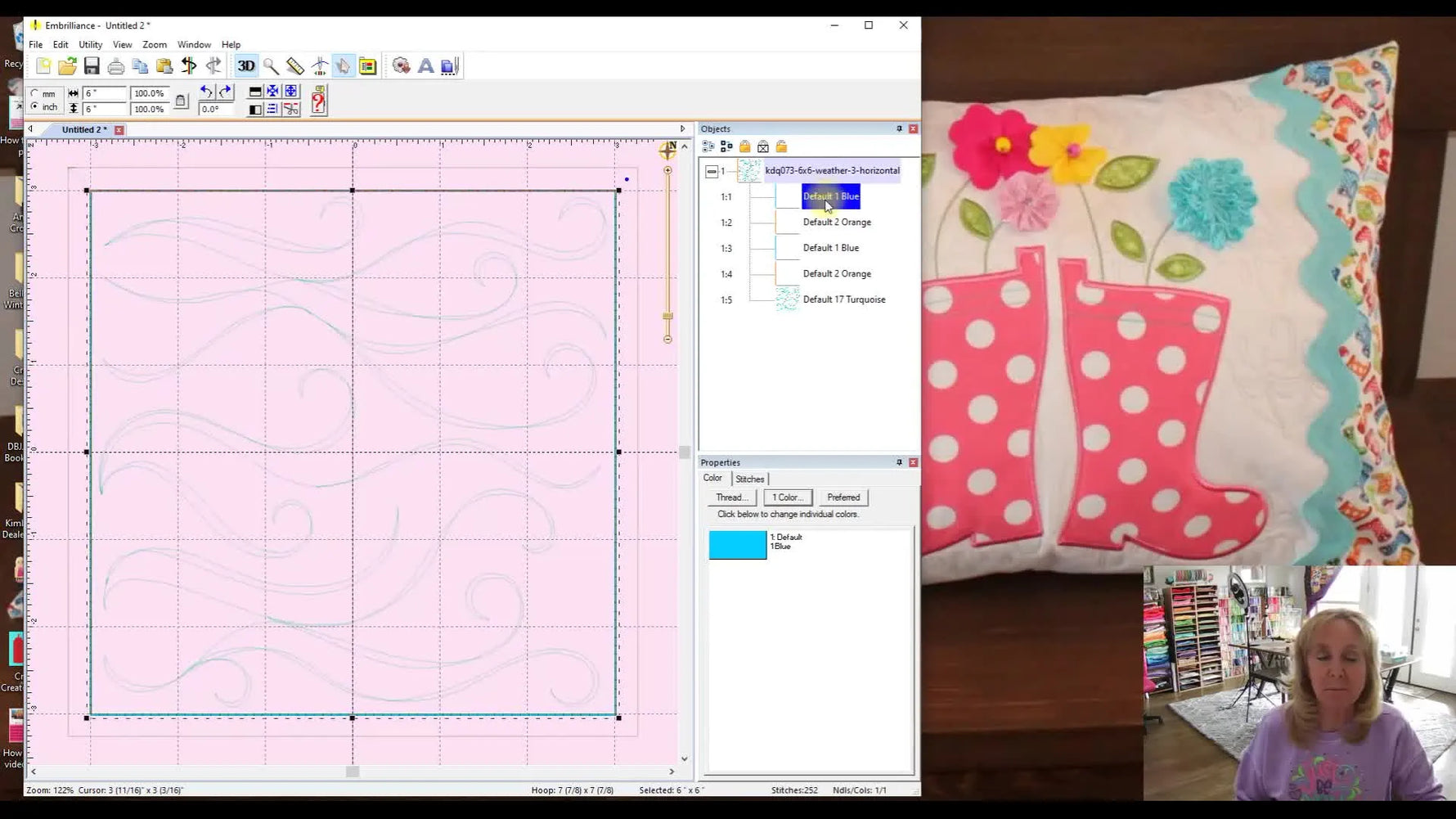
Task: Click the greyed thread arrow icon
Action: [213, 66]
